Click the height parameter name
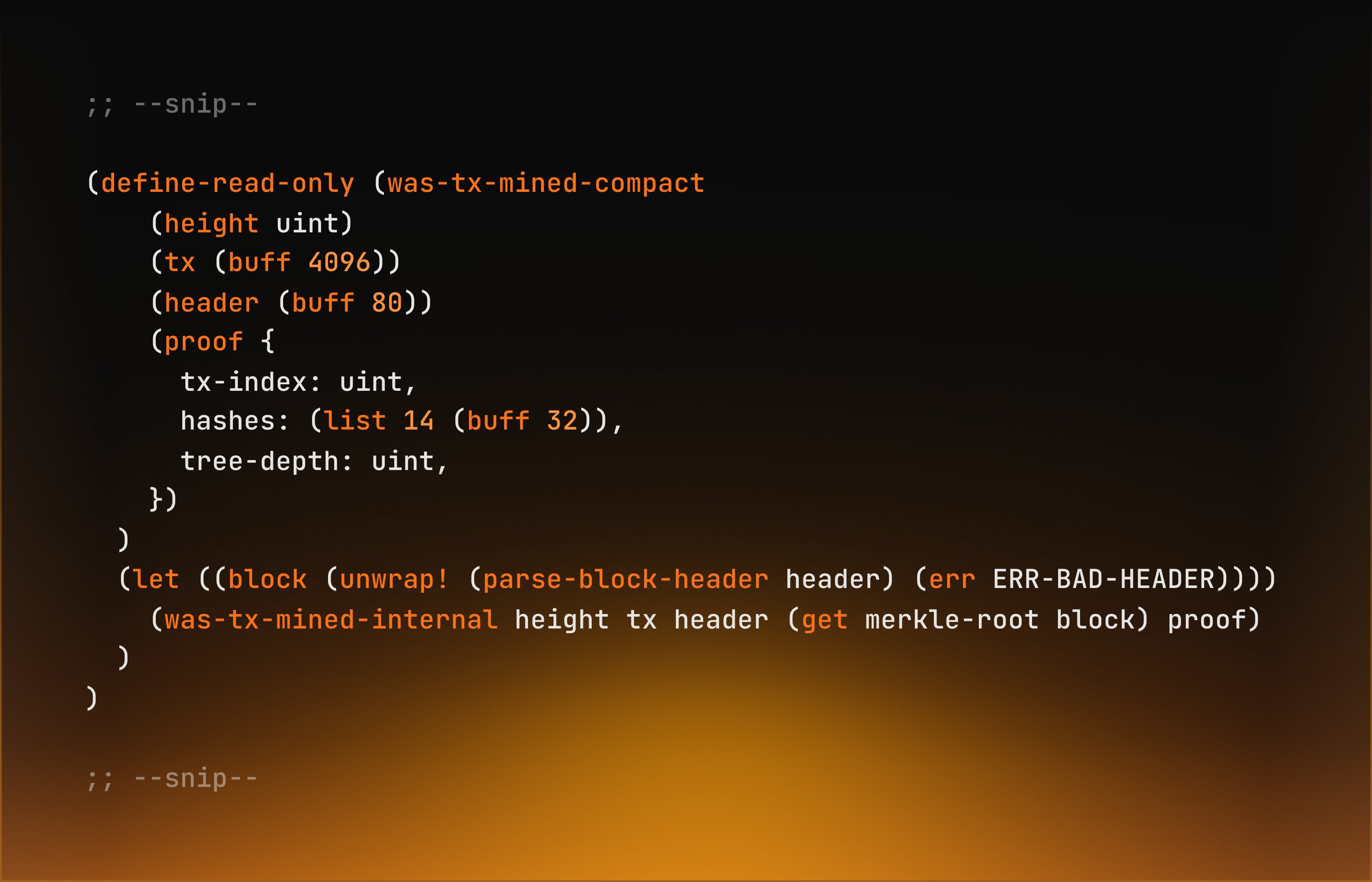1372x882 pixels. pyautogui.click(x=211, y=224)
